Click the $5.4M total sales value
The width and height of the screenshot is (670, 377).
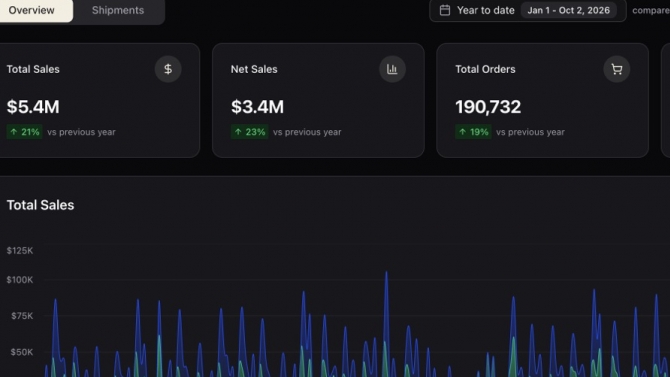pos(33,107)
